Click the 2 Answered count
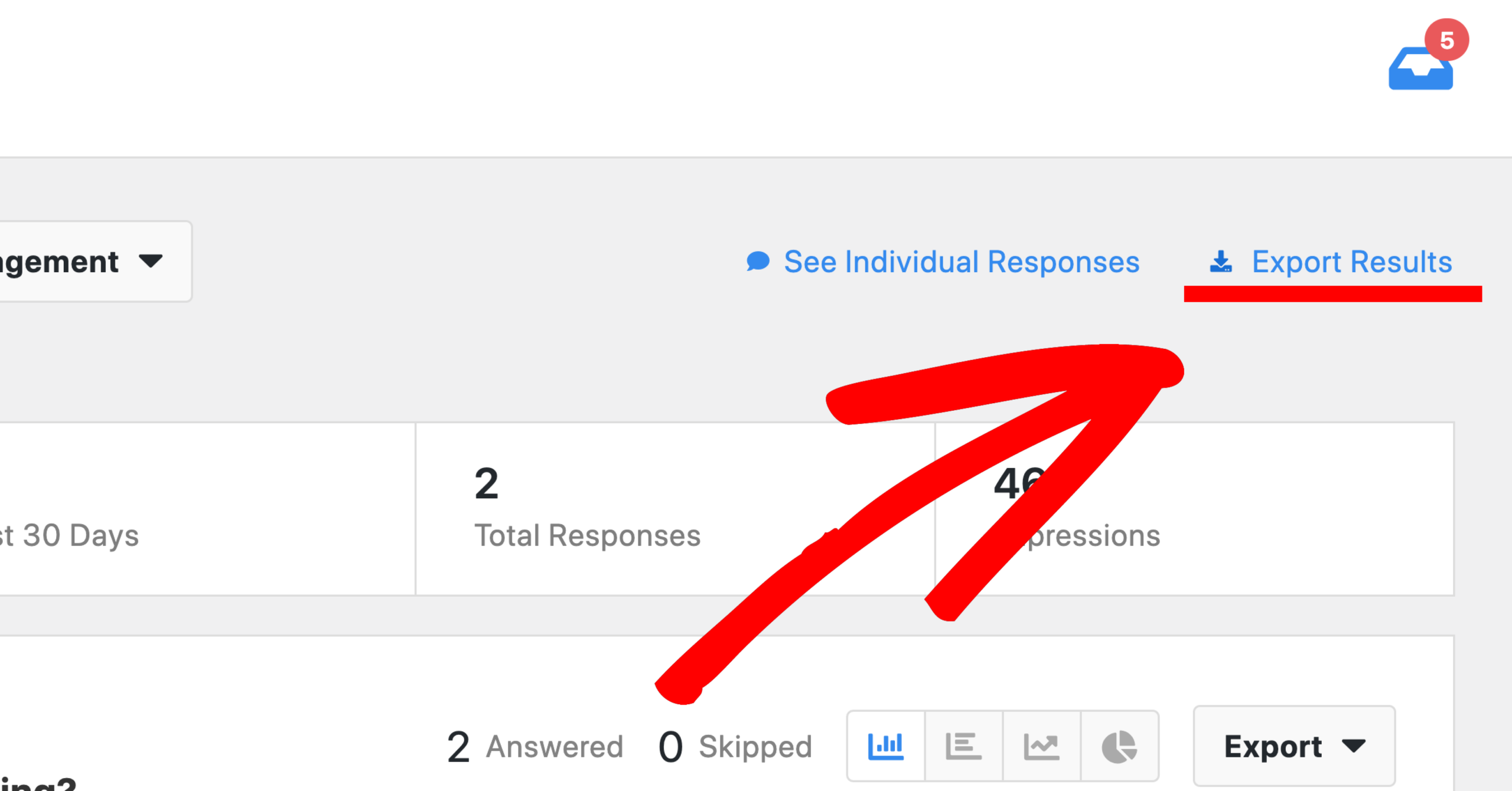1512x791 pixels. click(x=535, y=747)
